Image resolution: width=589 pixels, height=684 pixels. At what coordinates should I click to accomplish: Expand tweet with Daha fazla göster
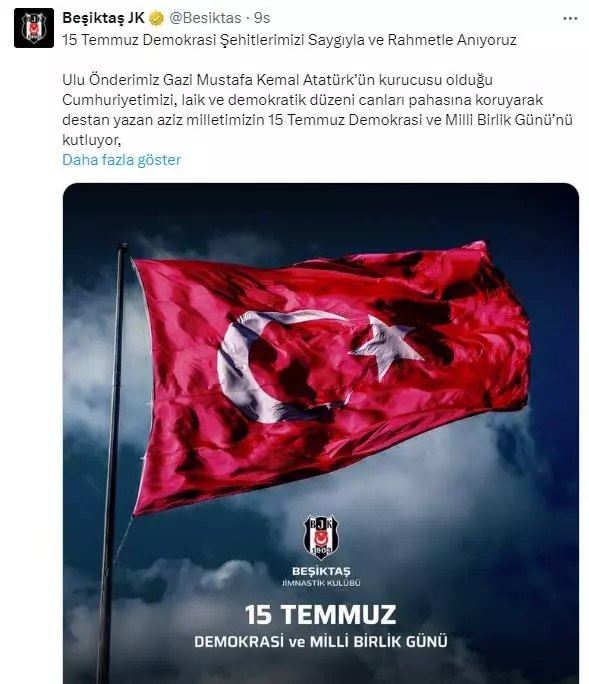pyautogui.click(x=122, y=160)
